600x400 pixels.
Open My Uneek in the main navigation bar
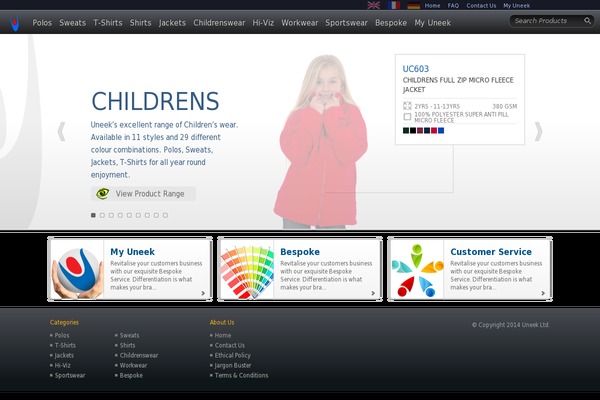432,23
